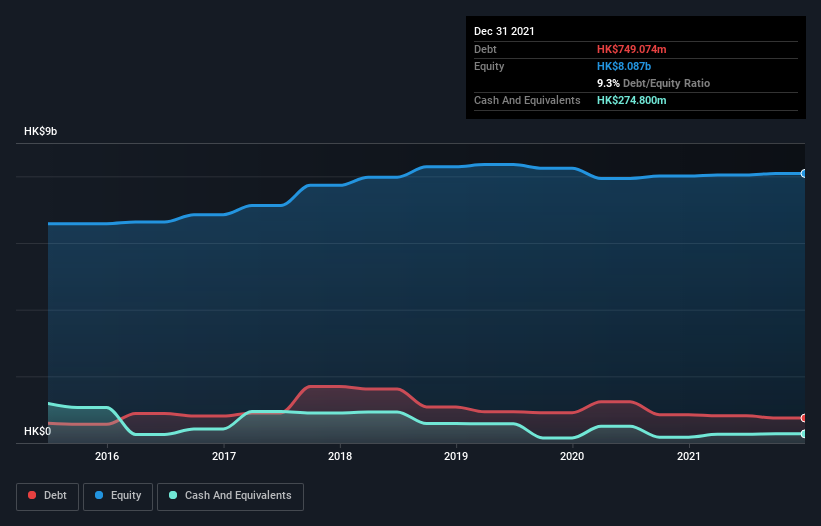Click the blue Equity legend dot
The image size is (821, 526).
pyautogui.click(x=99, y=495)
